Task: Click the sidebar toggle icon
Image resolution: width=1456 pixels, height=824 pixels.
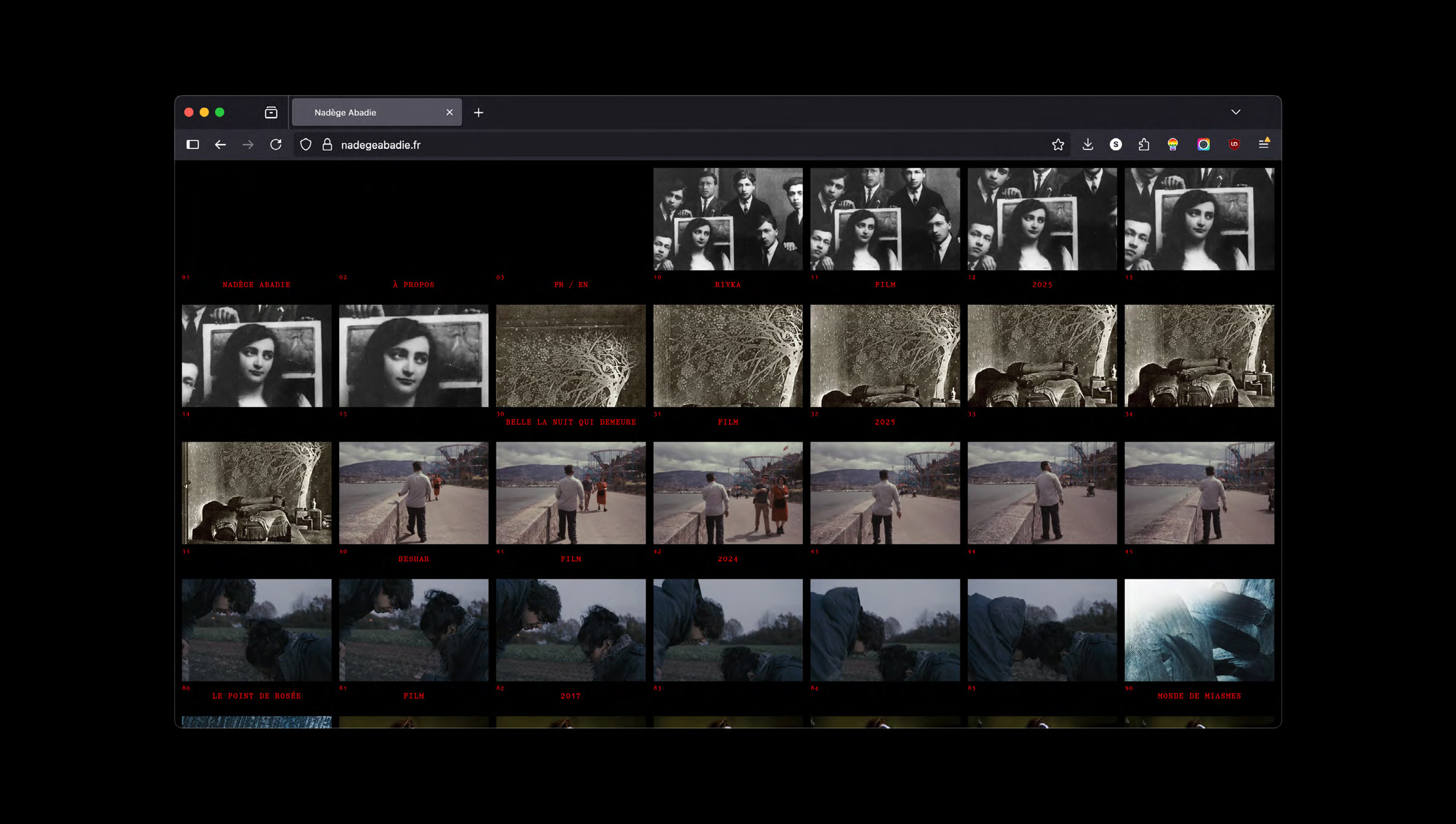Action: click(x=193, y=145)
